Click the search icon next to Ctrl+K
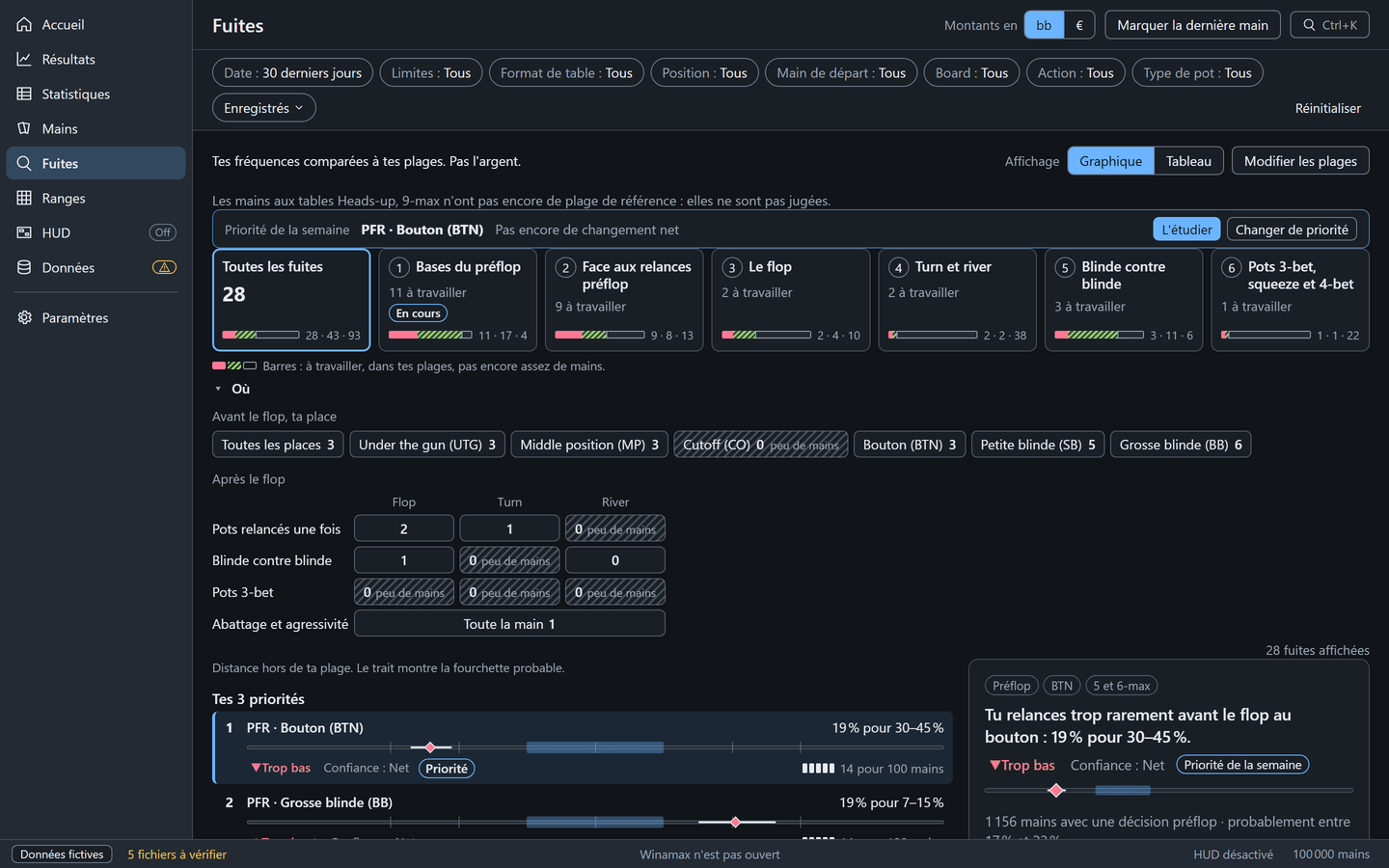 [x=1309, y=25]
